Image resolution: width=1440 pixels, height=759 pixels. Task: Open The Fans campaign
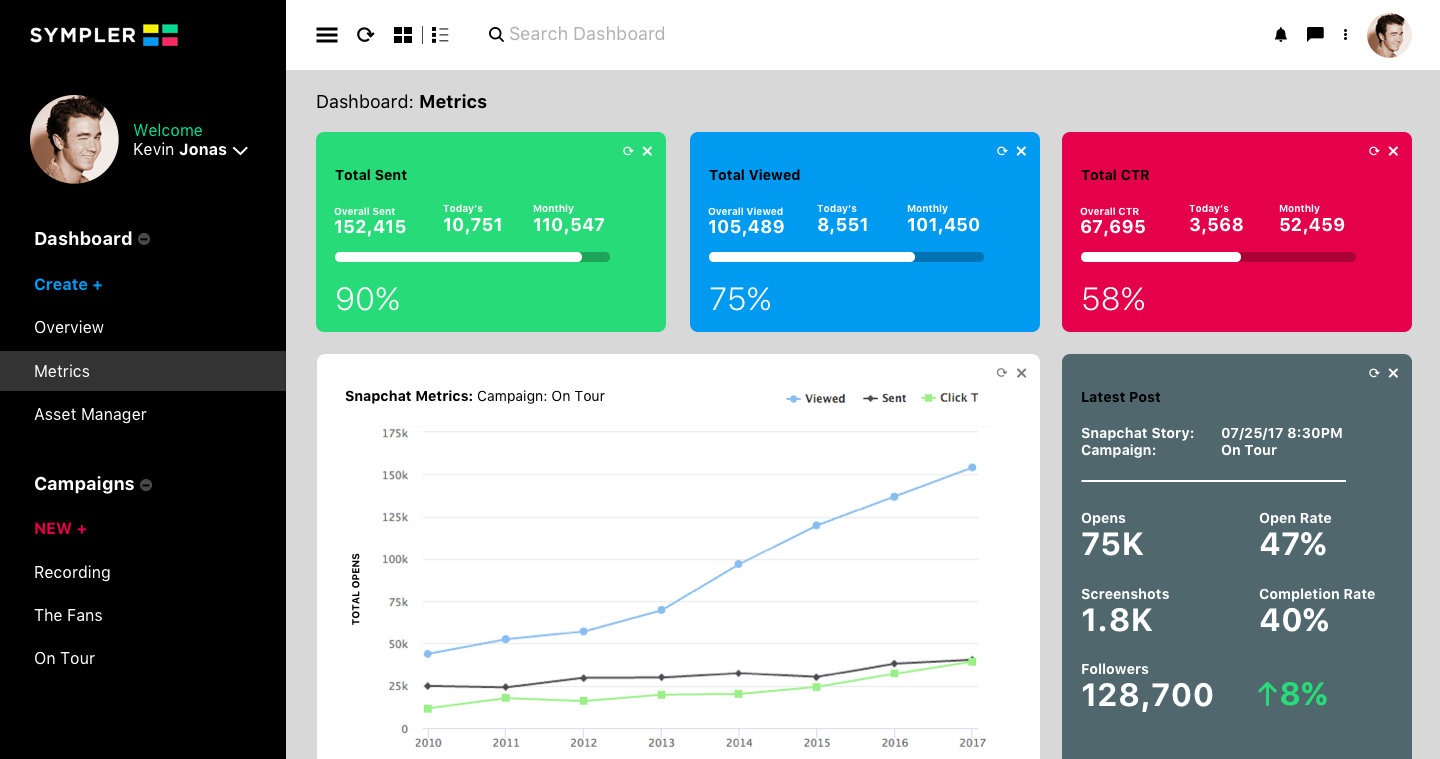(68, 616)
